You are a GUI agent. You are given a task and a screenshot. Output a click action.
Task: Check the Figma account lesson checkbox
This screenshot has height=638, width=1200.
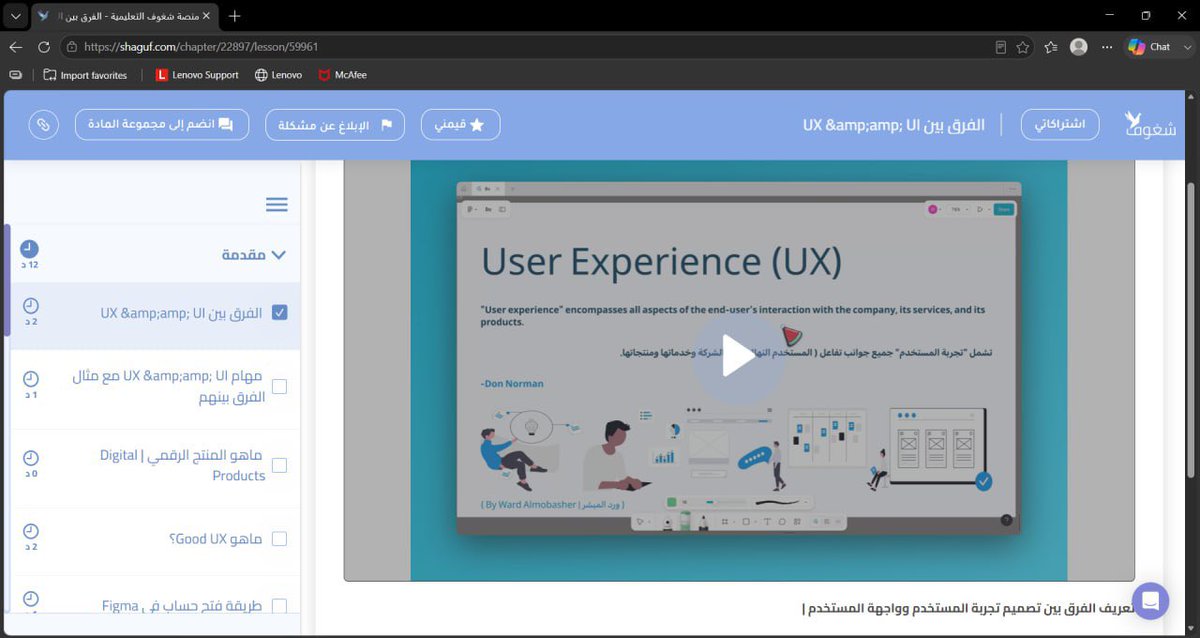(279, 606)
